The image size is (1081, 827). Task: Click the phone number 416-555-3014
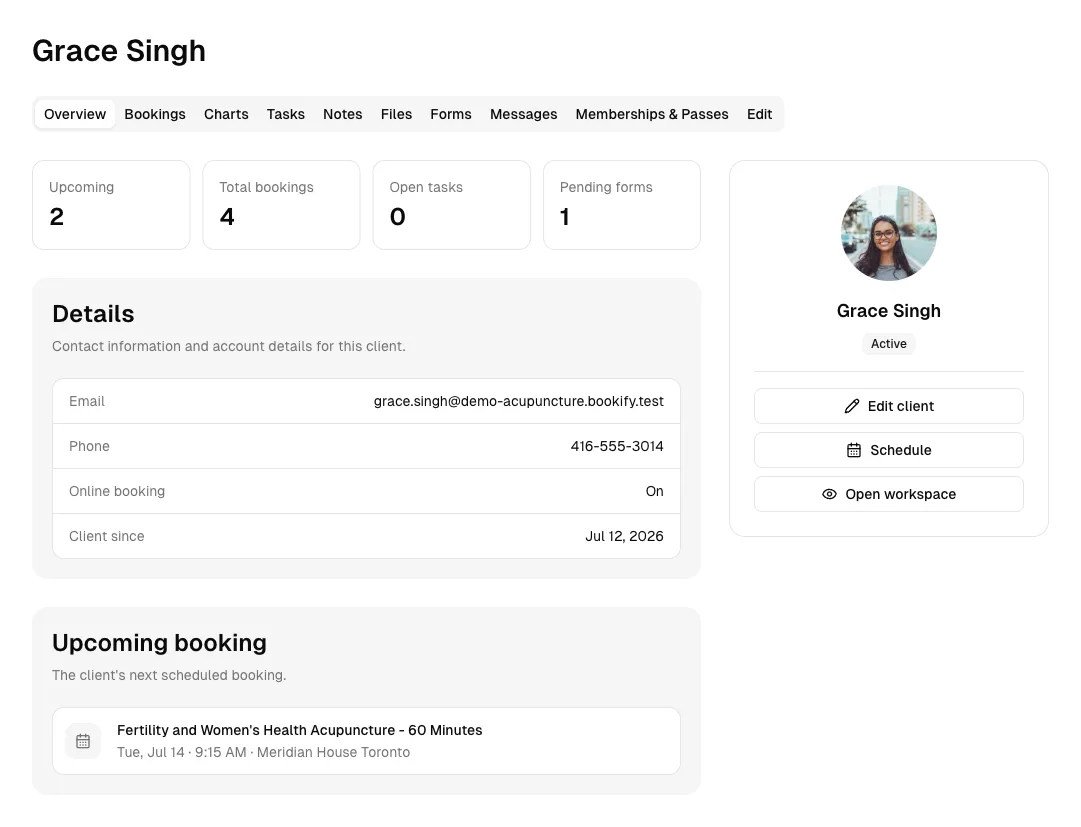(x=617, y=446)
